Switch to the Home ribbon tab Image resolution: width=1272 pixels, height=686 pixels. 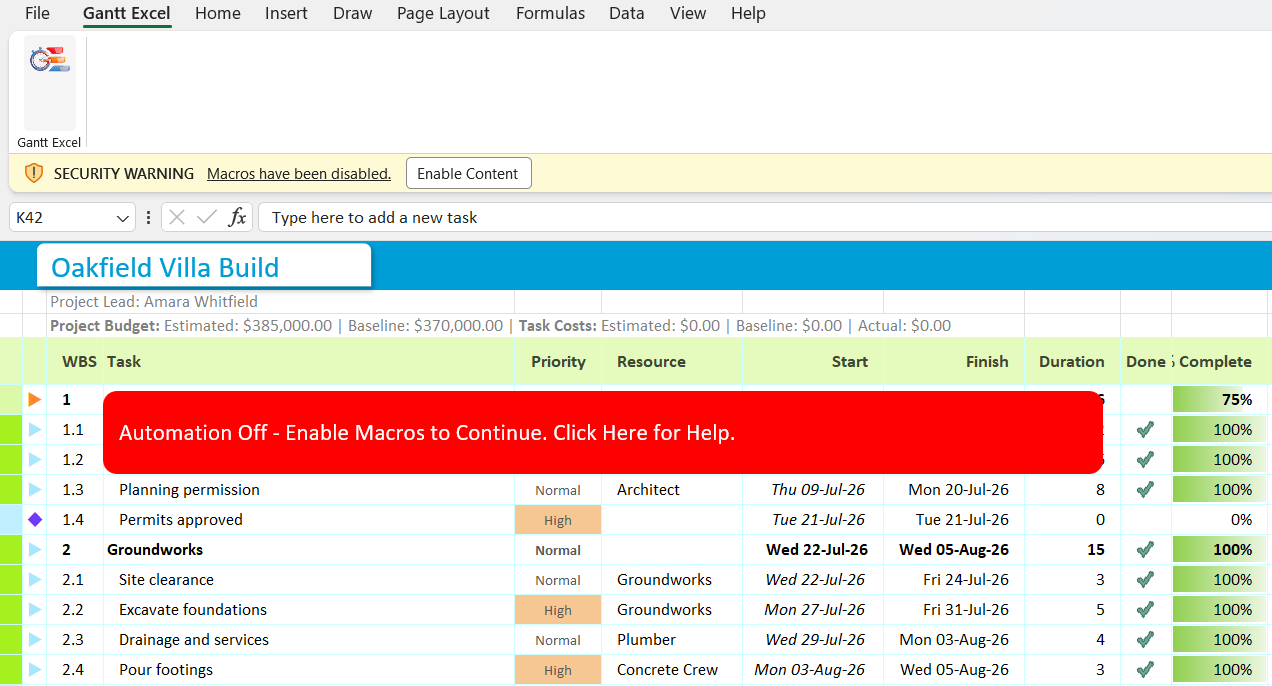218,13
